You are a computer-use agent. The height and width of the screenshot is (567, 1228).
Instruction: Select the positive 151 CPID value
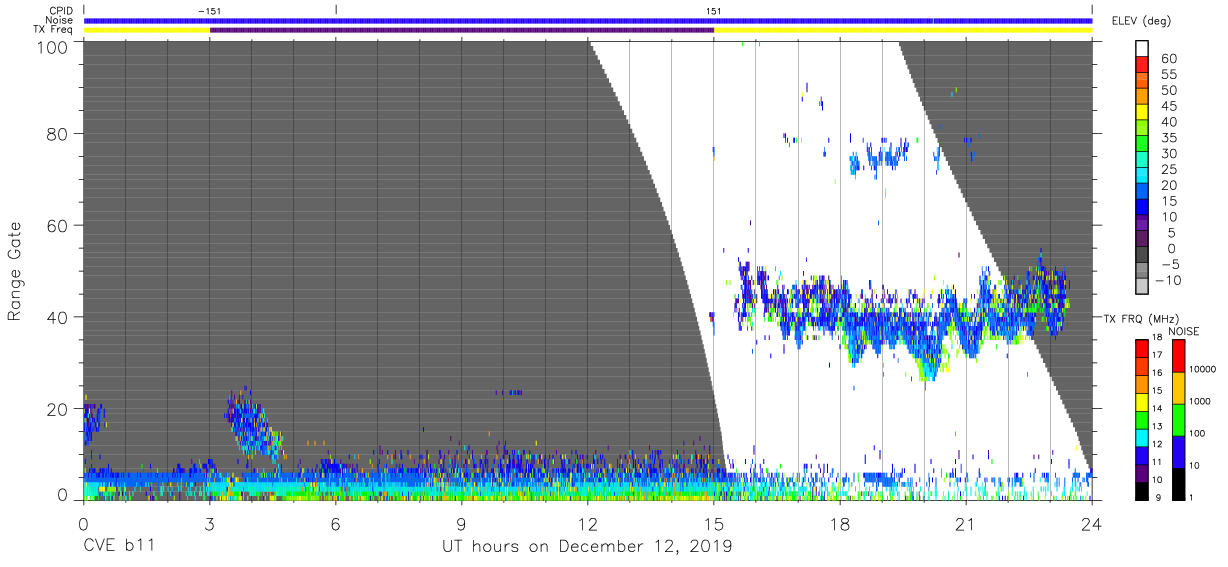(x=713, y=11)
